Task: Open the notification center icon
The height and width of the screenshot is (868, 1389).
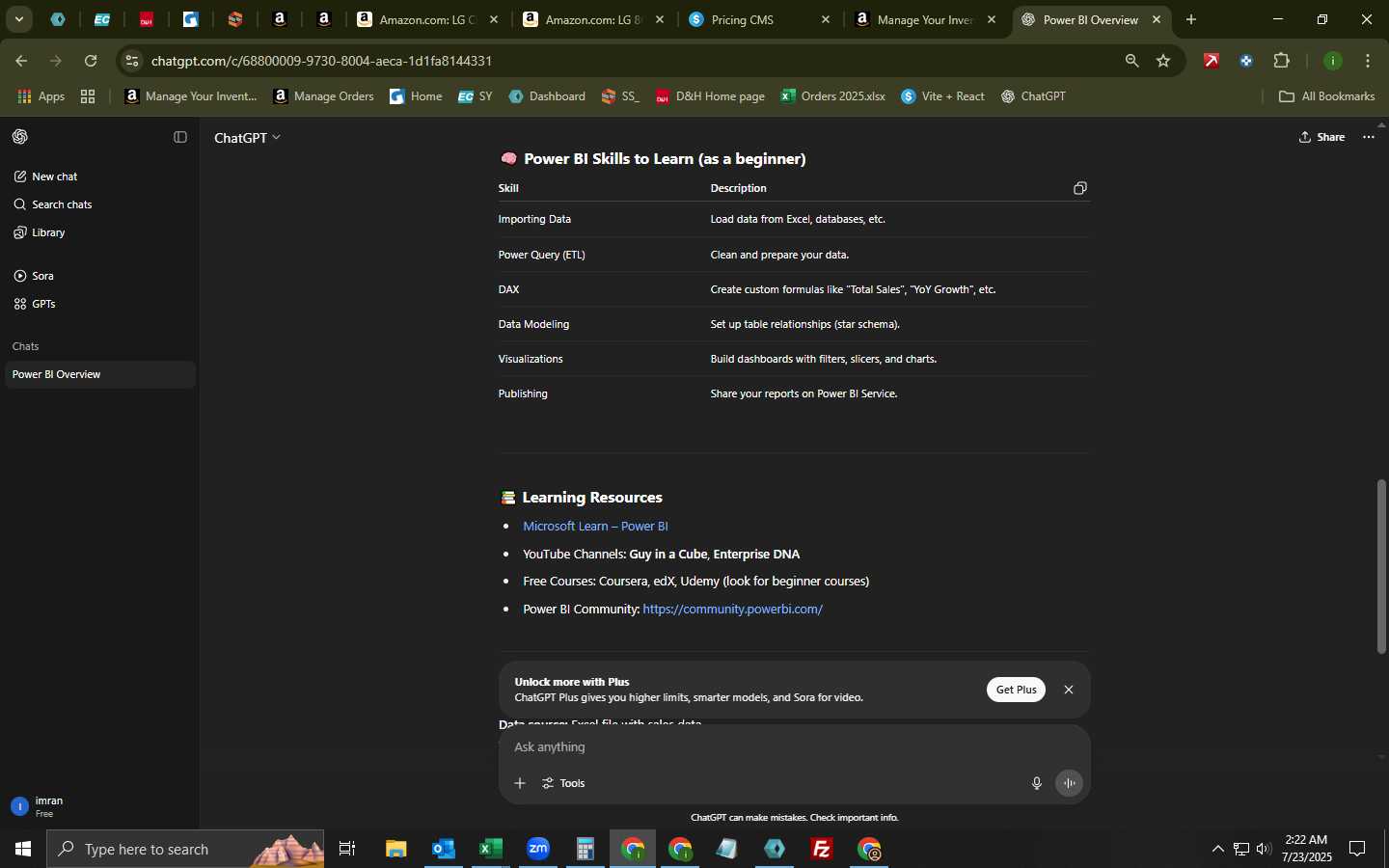Action: 1357,849
